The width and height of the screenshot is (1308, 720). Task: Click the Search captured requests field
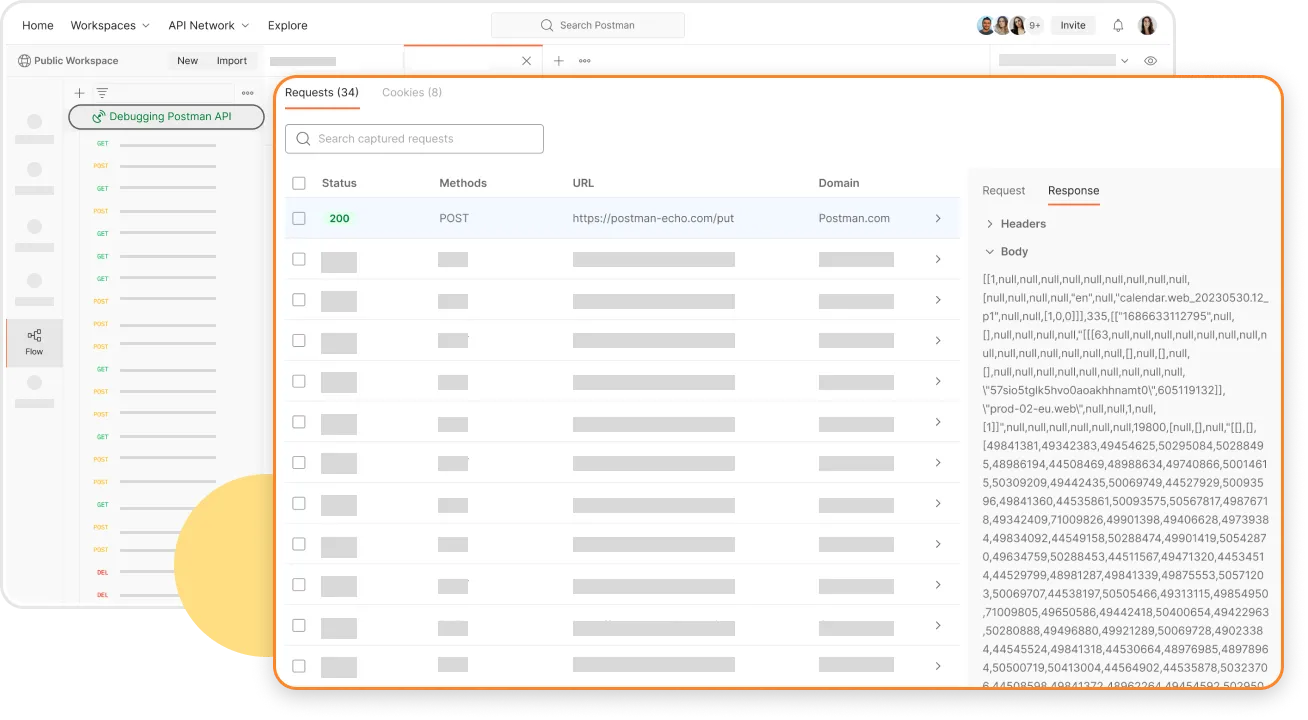point(414,139)
